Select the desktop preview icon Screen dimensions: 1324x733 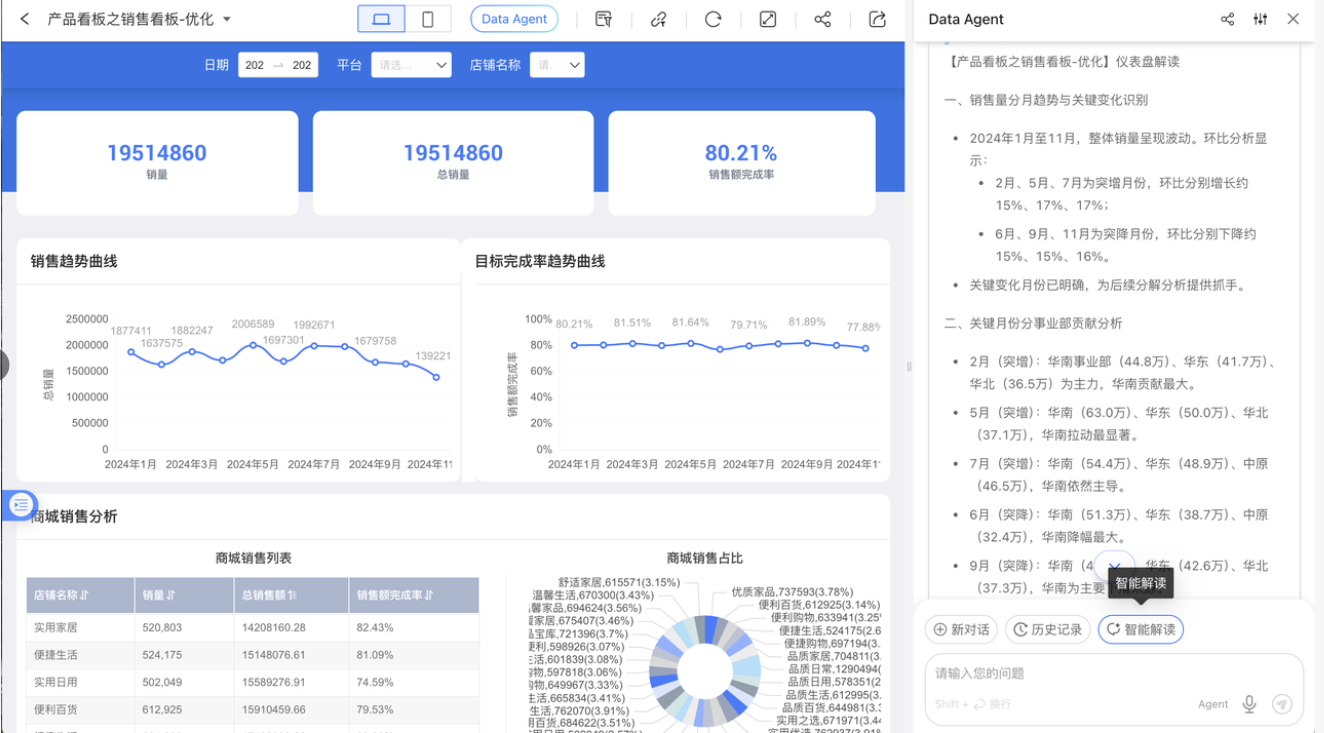(x=381, y=19)
